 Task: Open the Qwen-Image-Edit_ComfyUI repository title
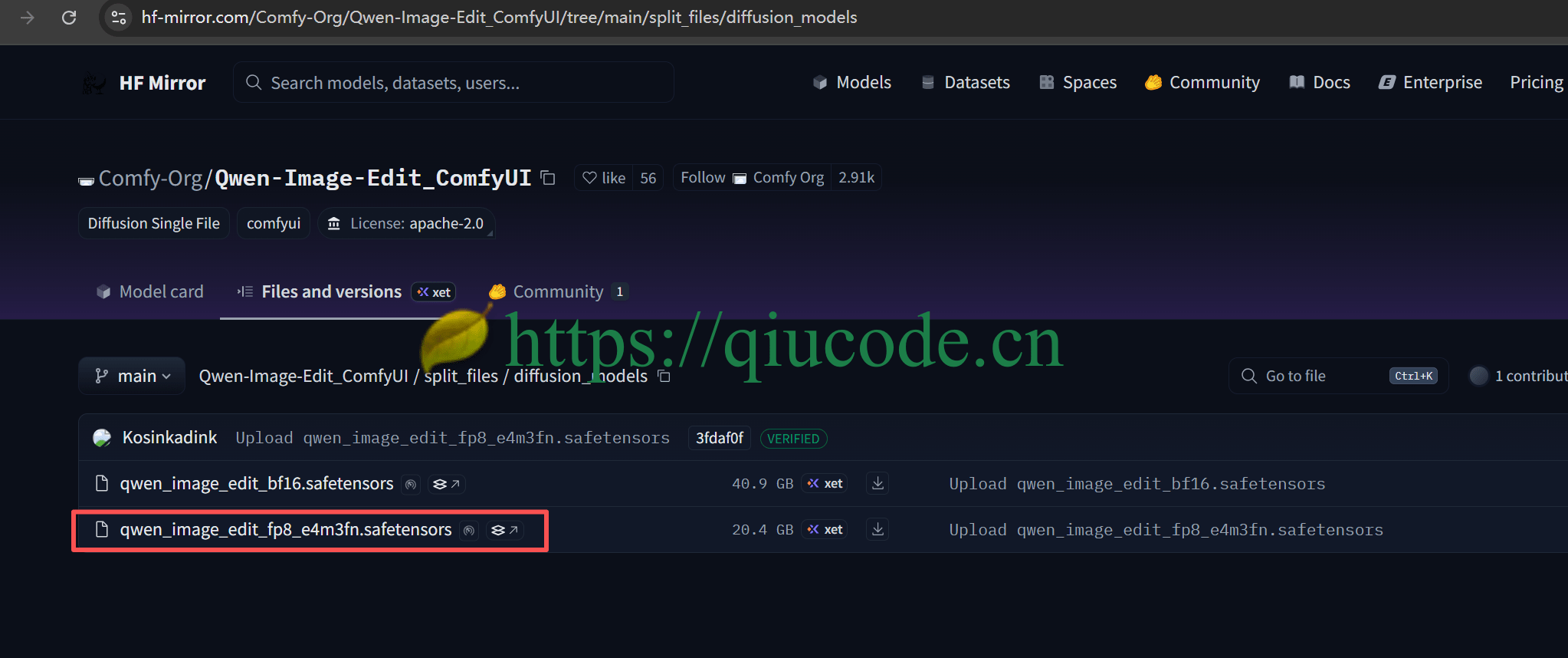[x=373, y=178]
